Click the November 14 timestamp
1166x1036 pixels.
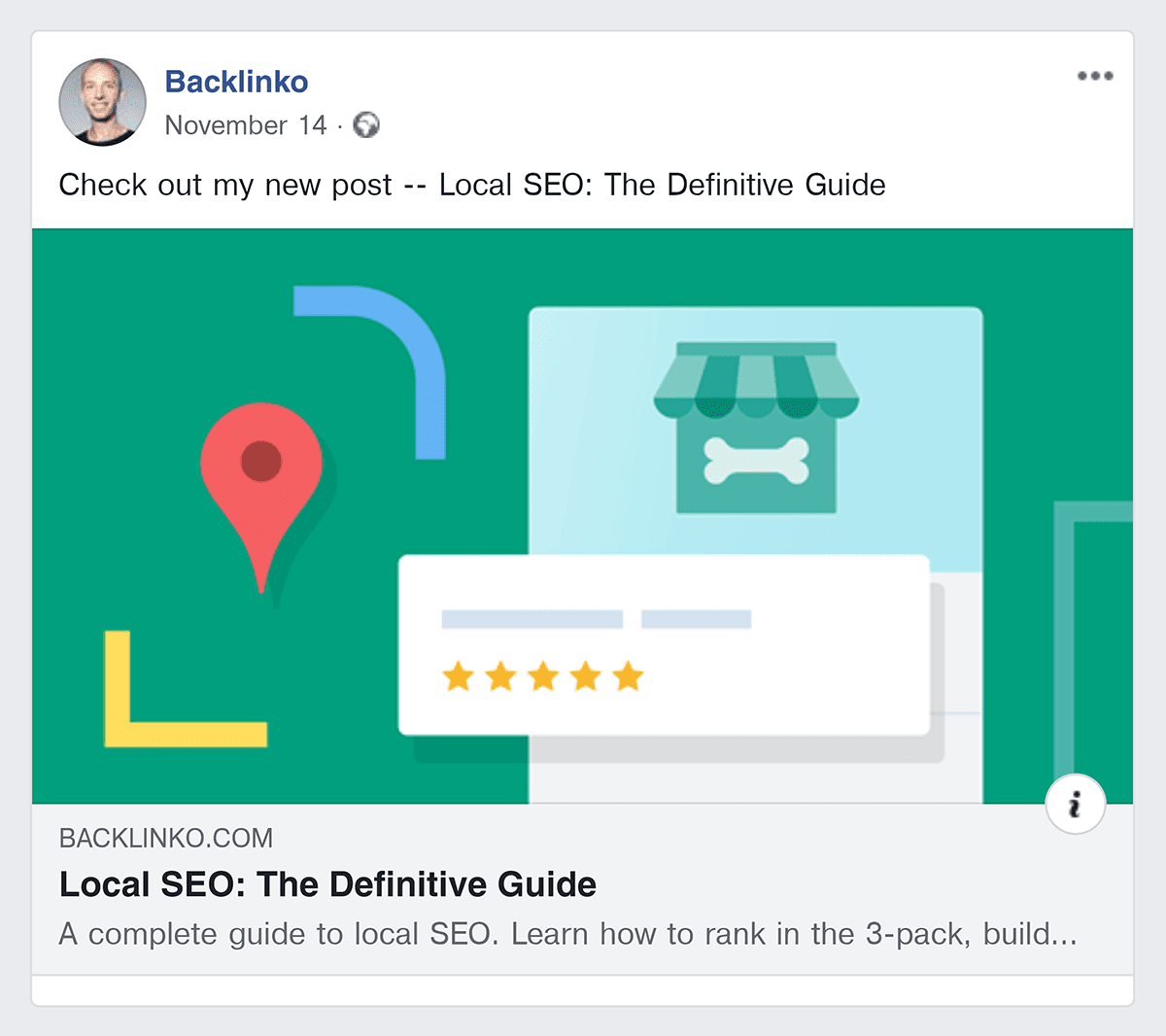[246, 125]
